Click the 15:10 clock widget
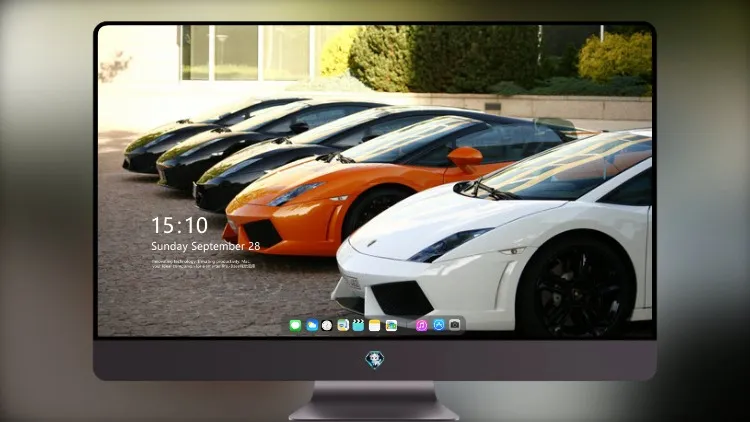The image size is (750, 422). (179, 225)
